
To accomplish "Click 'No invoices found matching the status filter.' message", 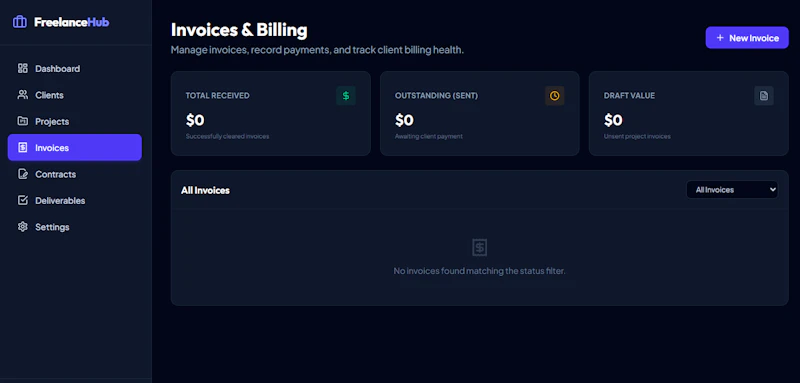I will 480,271.
